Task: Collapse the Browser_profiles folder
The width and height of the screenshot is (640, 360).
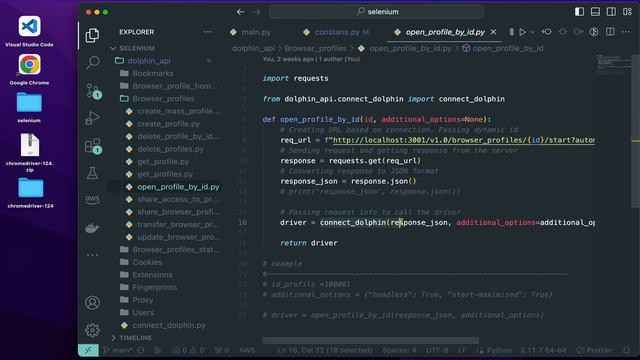Action: coord(163,99)
